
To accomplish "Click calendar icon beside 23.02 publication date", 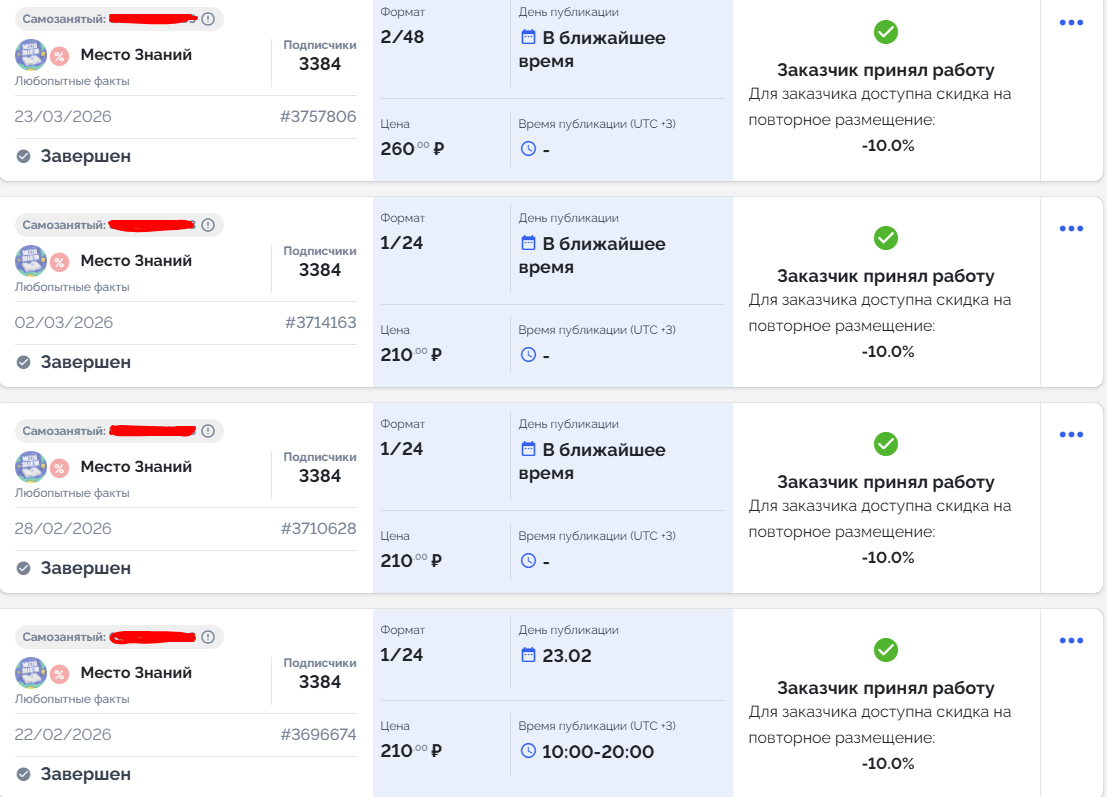I will [x=529, y=655].
